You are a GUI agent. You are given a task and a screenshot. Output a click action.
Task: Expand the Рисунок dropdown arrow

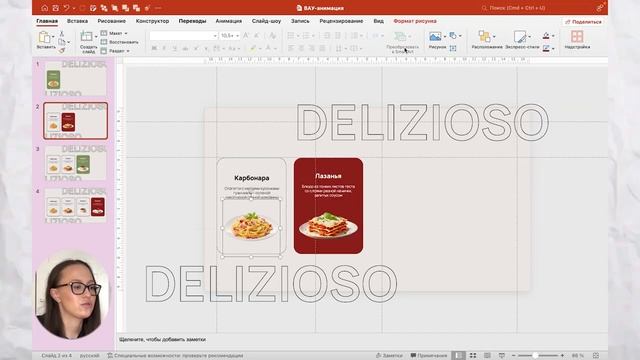445,37
